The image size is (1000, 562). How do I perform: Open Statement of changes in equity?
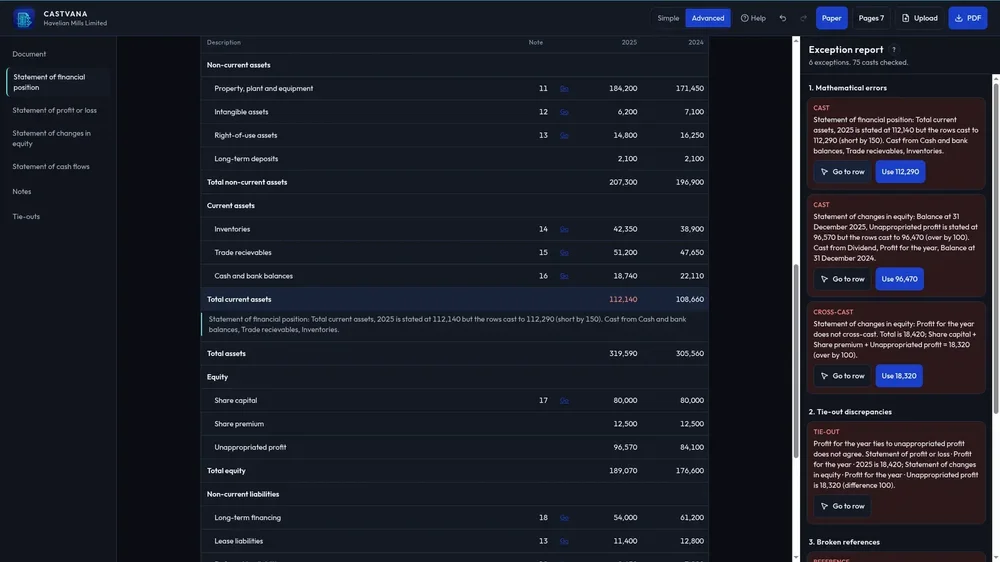pos(52,138)
